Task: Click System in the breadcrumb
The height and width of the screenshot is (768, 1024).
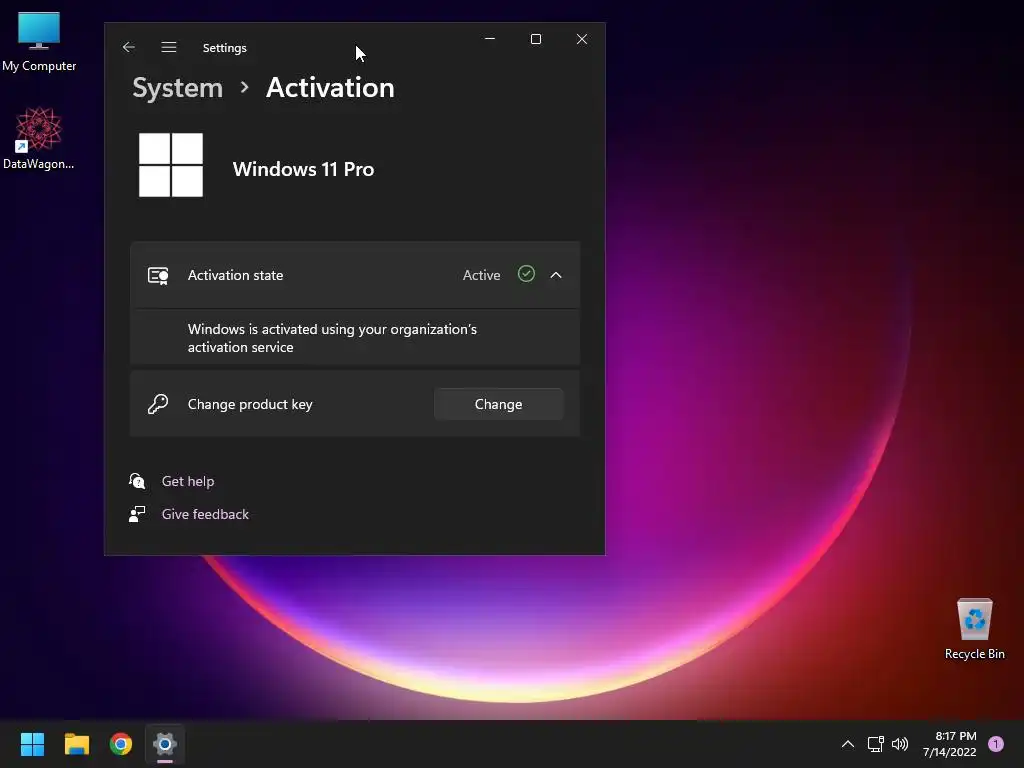Action: coord(178,88)
